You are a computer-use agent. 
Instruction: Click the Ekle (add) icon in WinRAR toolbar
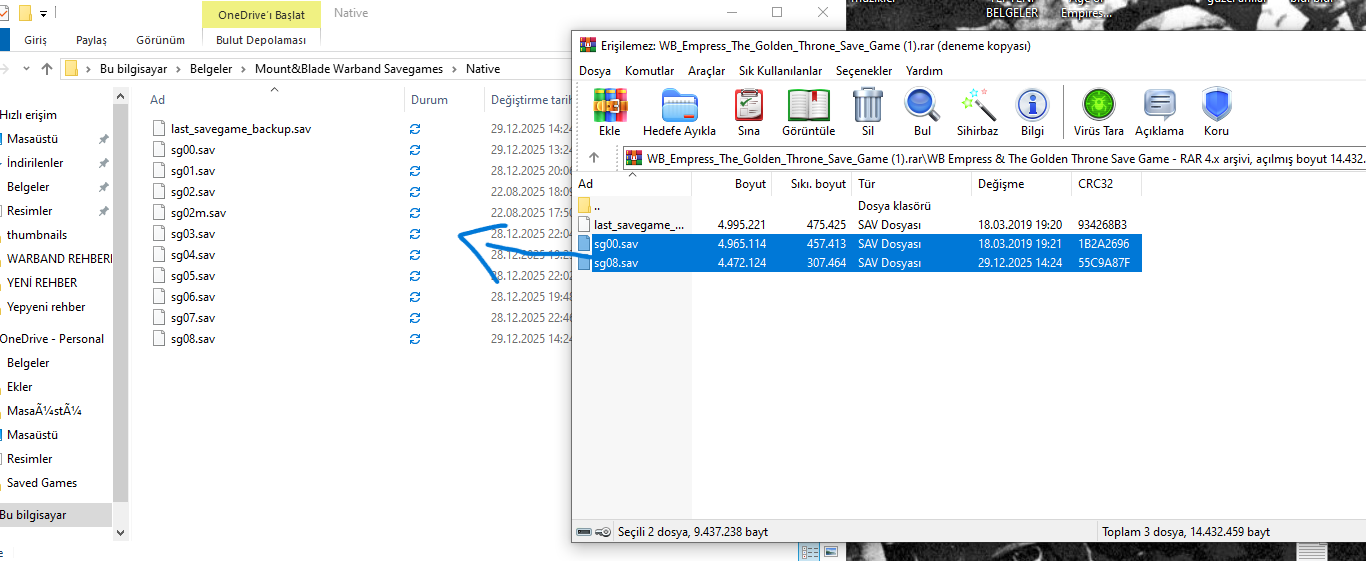tap(609, 105)
